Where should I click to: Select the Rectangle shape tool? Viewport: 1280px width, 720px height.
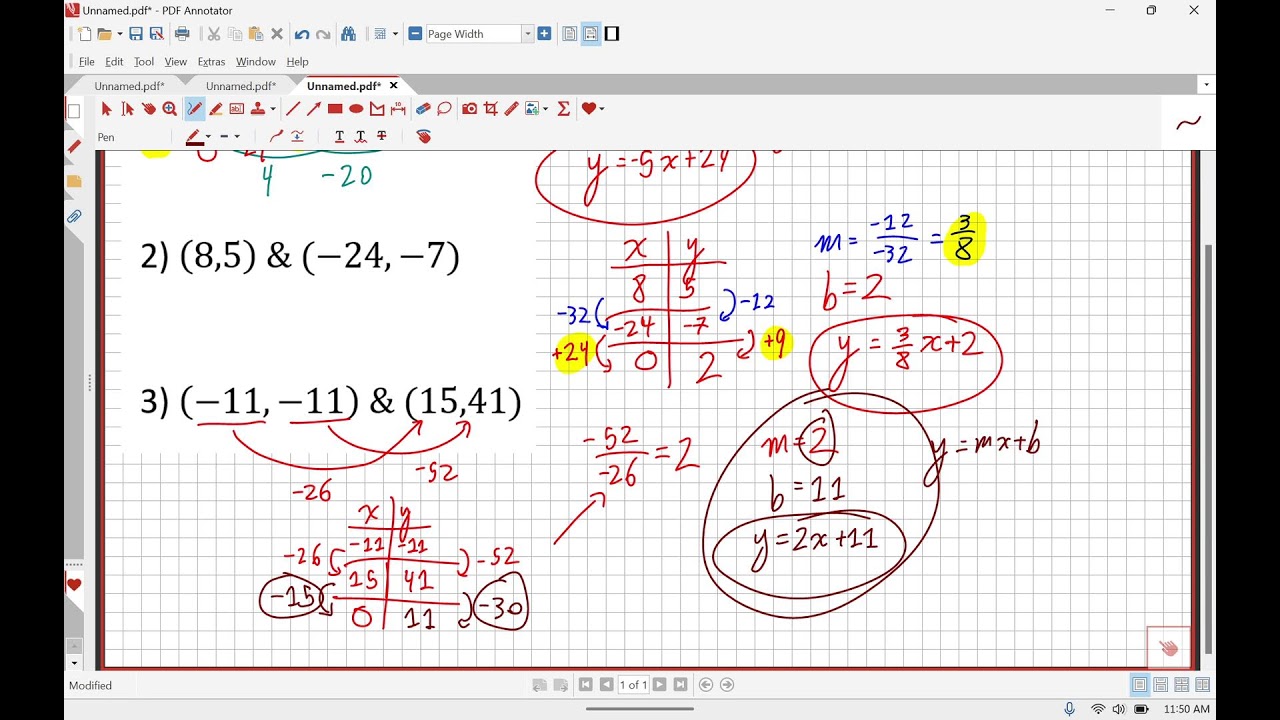pyautogui.click(x=335, y=109)
